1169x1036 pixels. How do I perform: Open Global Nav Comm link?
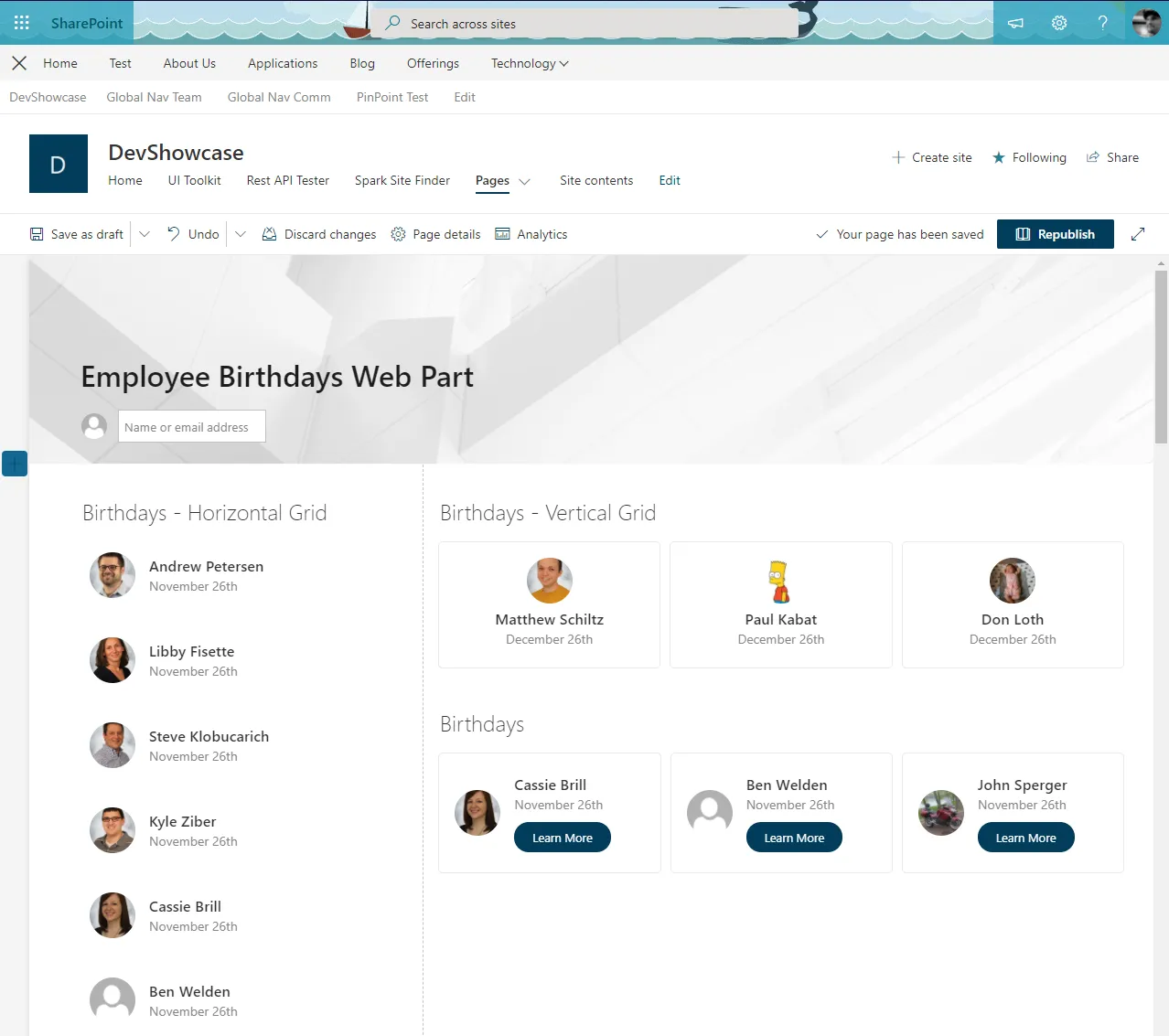[279, 97]
